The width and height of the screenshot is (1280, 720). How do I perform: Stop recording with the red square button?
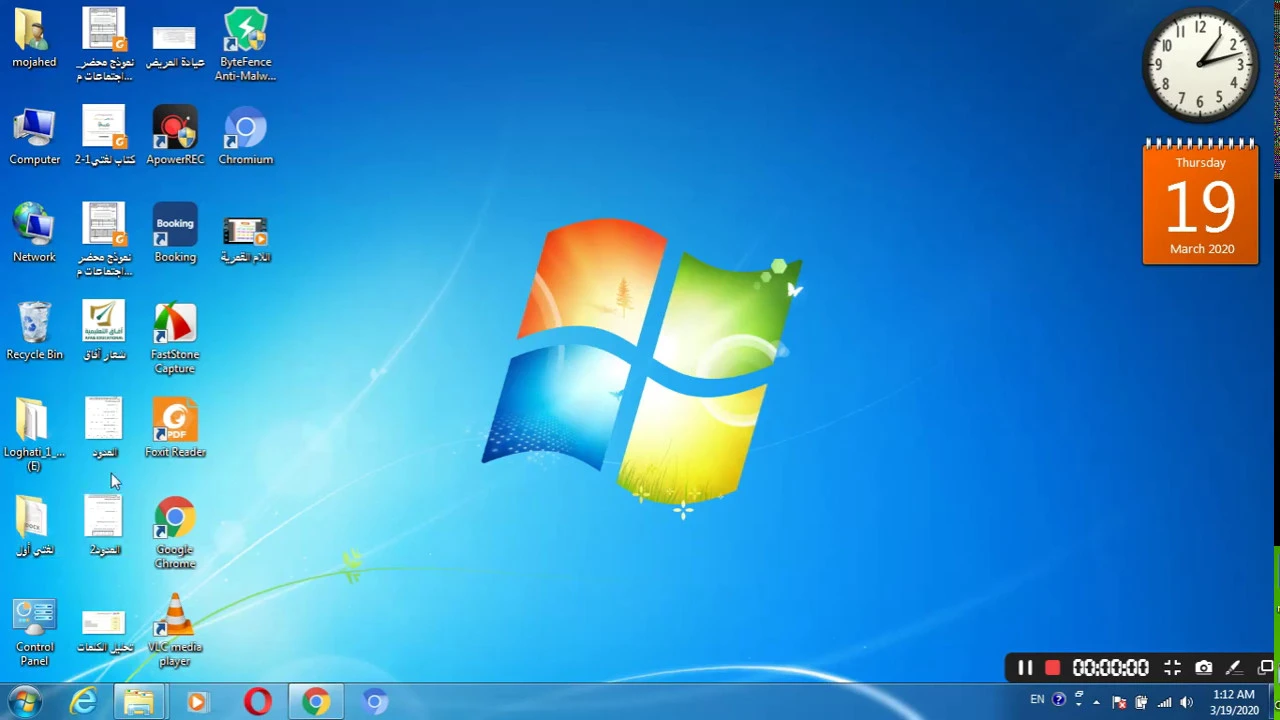[x=1052, y=668]
